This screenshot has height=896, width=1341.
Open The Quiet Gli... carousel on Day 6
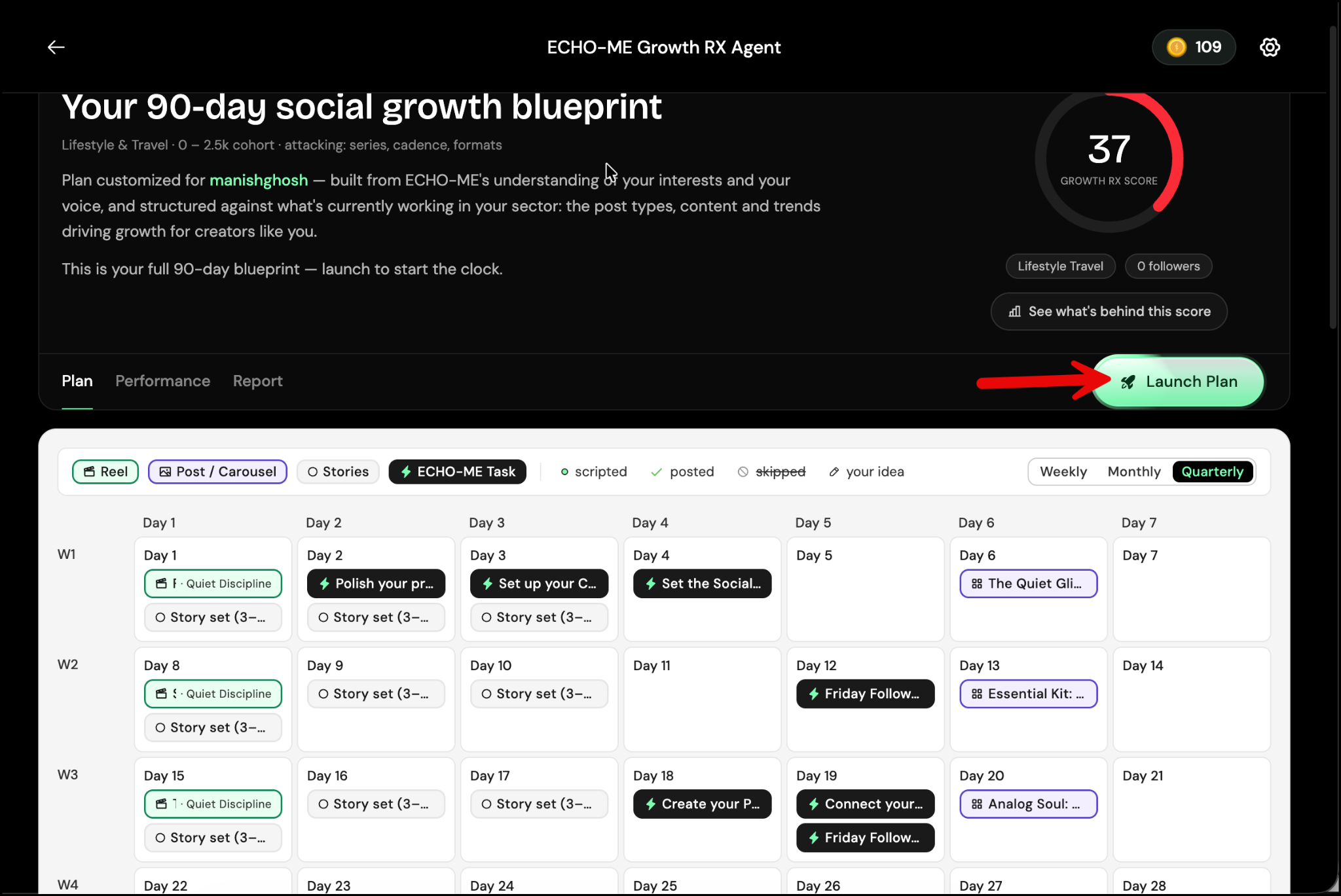1028,583
